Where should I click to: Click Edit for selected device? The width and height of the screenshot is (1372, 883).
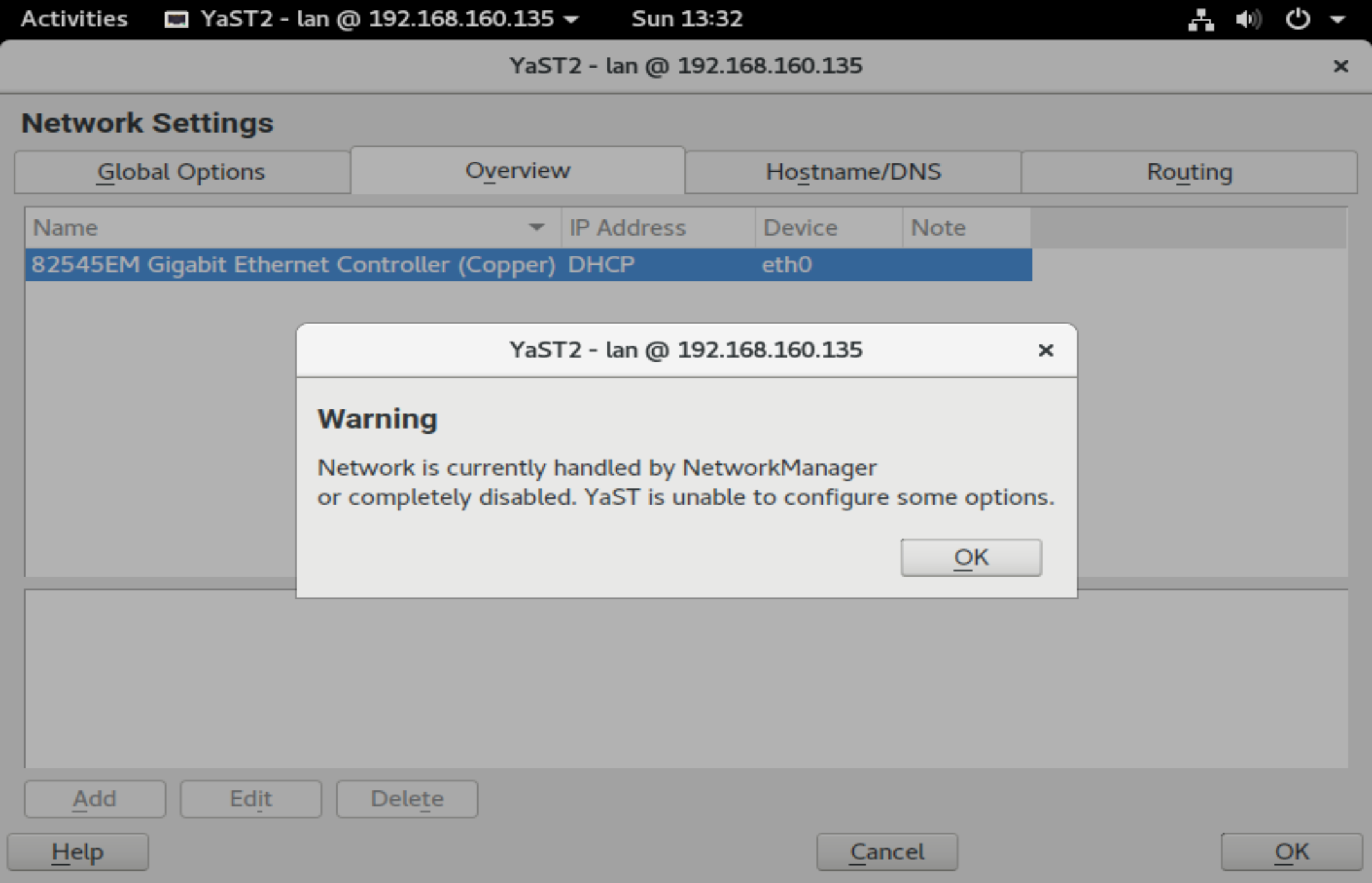(x=251, y=799)
